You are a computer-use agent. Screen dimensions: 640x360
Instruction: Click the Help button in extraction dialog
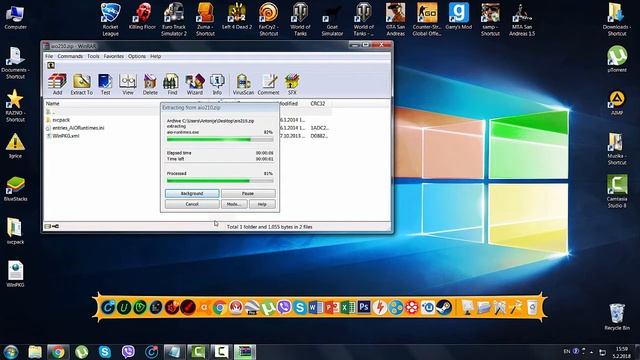click(262, 204)
